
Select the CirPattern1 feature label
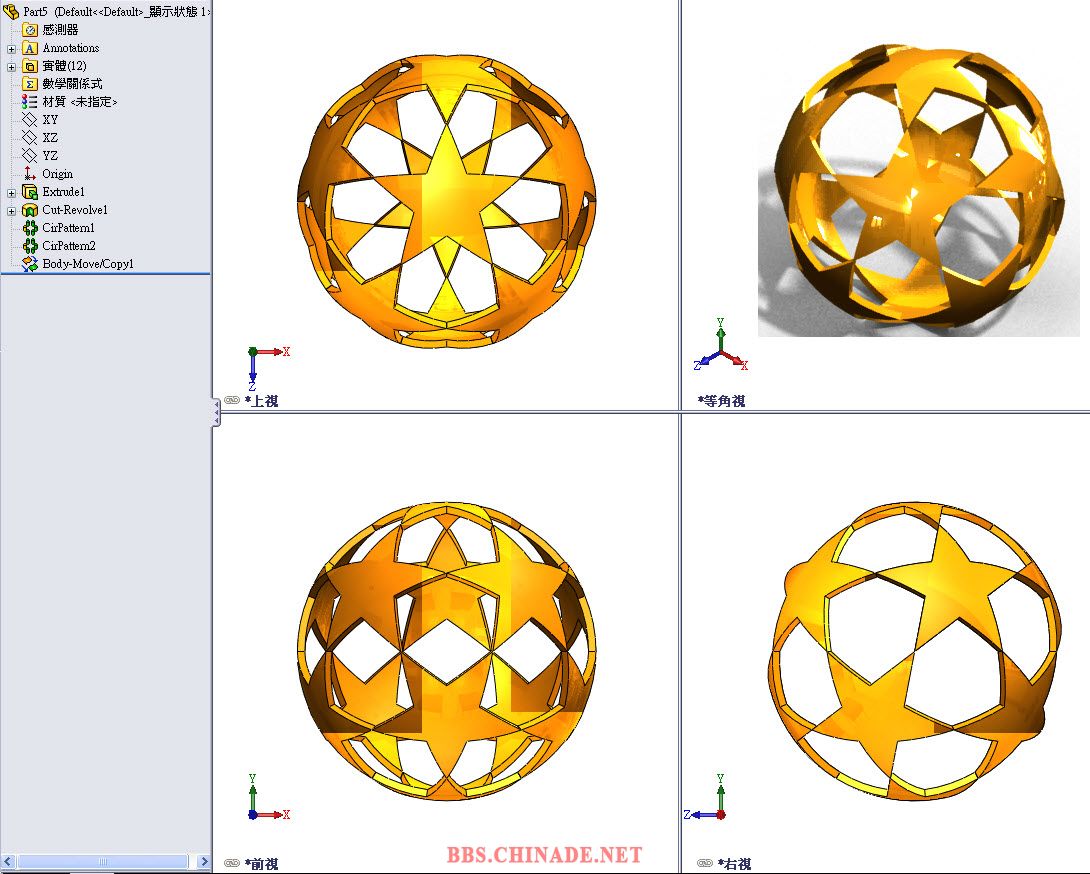[68, 228]
